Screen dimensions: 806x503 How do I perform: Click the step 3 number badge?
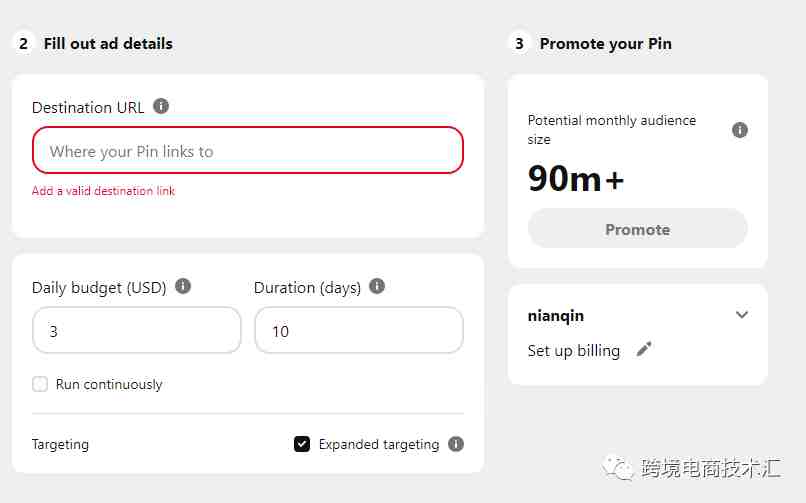click(519, 44)
